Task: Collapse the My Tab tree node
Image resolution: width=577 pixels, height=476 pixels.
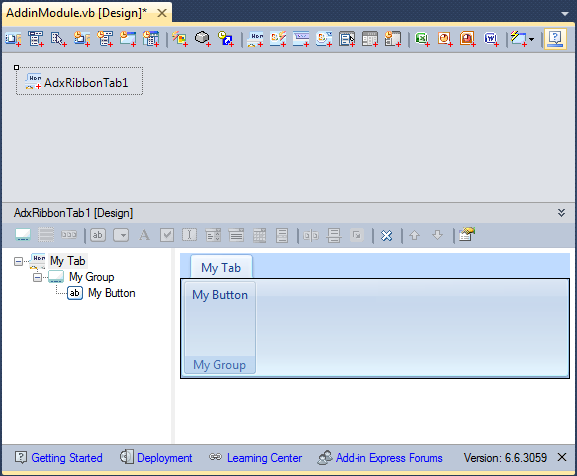Action: tap(18, 261)
